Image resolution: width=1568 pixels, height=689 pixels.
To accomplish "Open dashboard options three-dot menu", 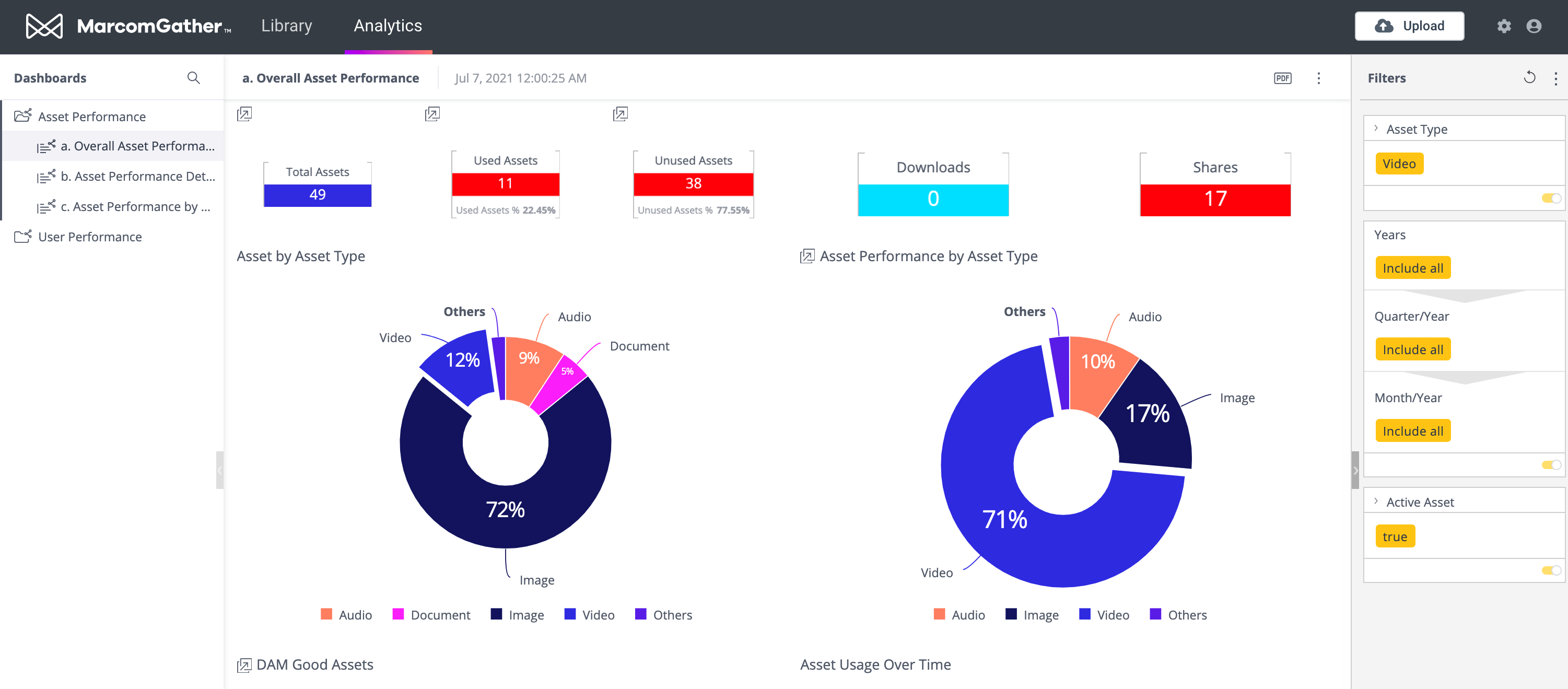I will [1318, 78].
